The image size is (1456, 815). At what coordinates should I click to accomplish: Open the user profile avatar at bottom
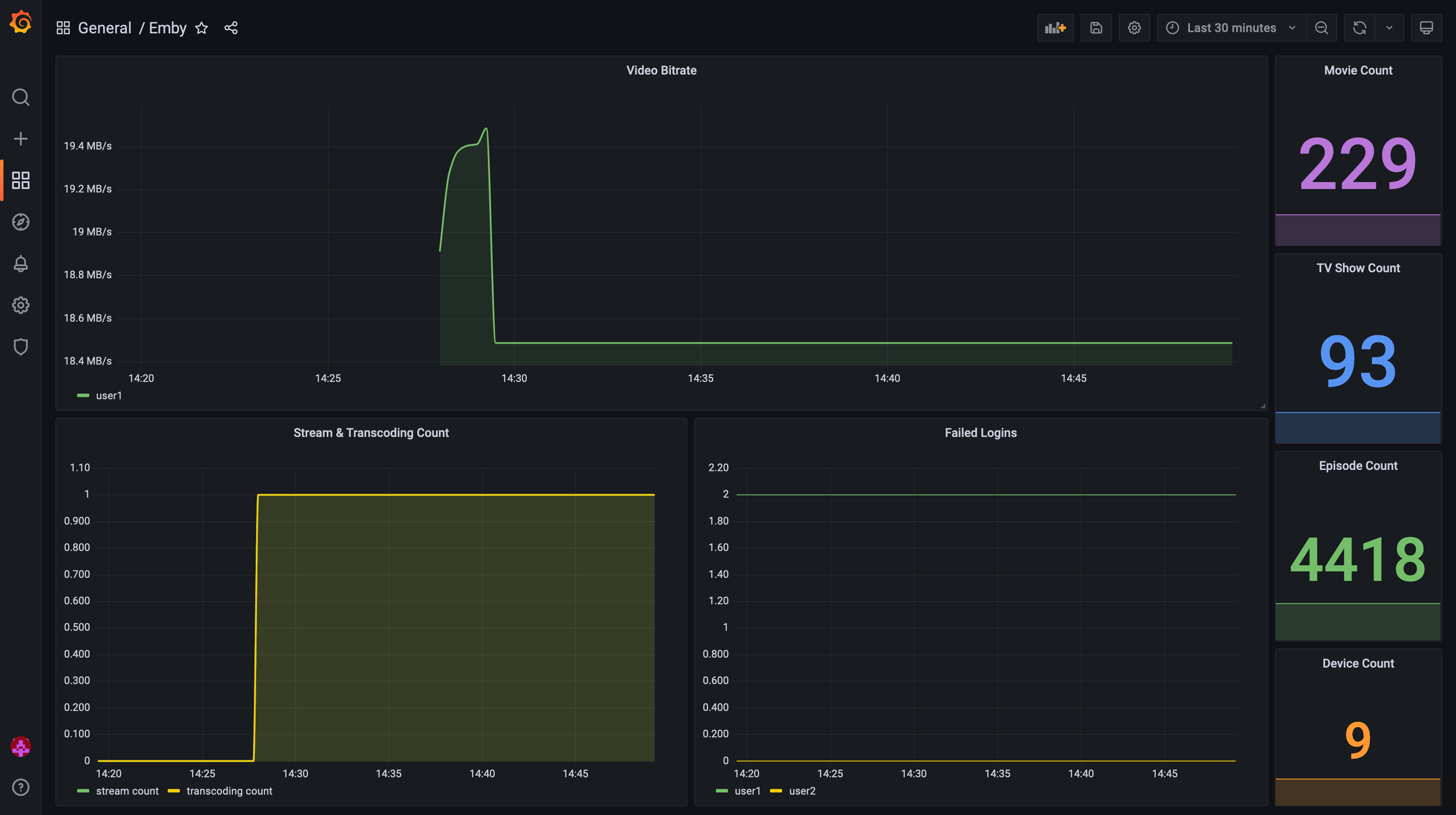21,747
